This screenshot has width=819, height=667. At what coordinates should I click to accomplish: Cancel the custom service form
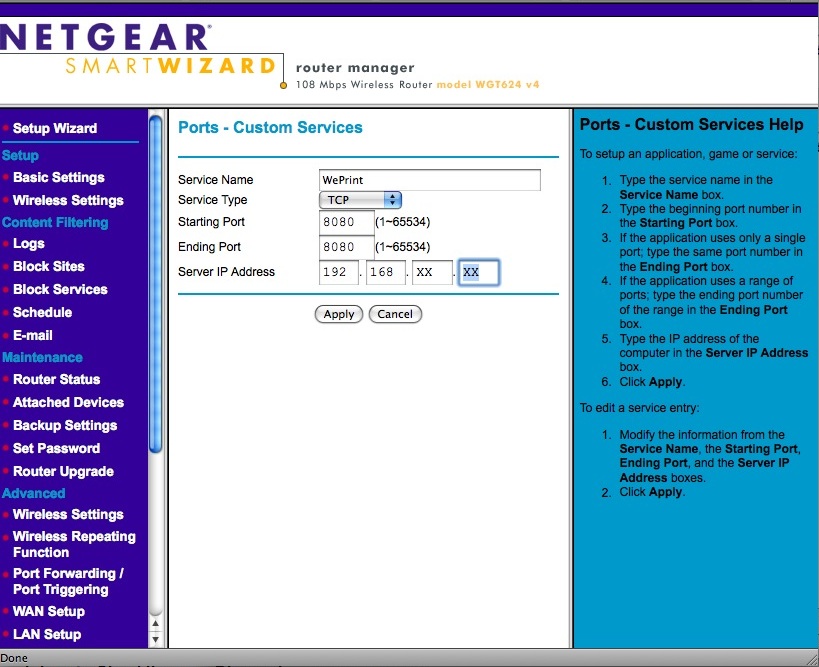click(395, 314)
